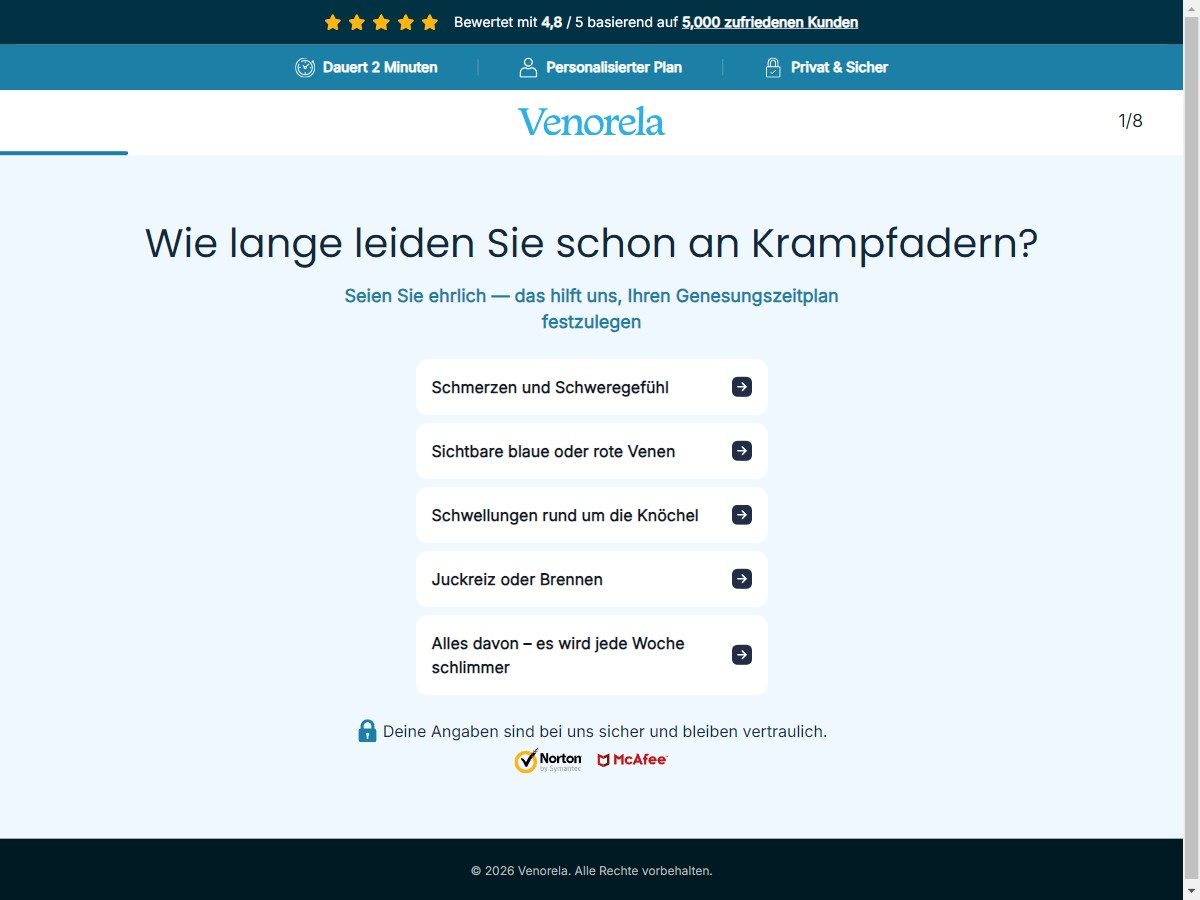Click the McAfee security badge
Screen dimensions: 1200x900
632,760
